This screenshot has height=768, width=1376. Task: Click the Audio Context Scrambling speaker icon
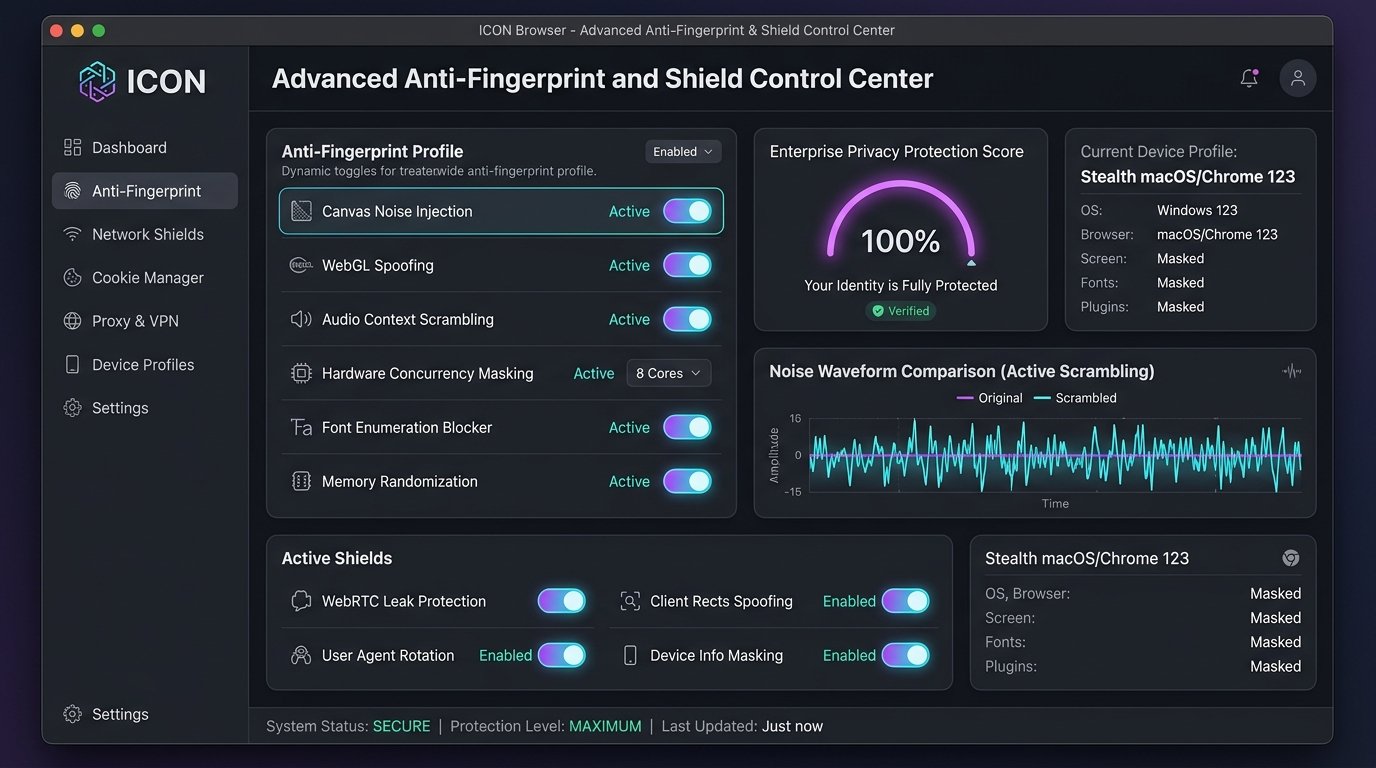(301, 319)
